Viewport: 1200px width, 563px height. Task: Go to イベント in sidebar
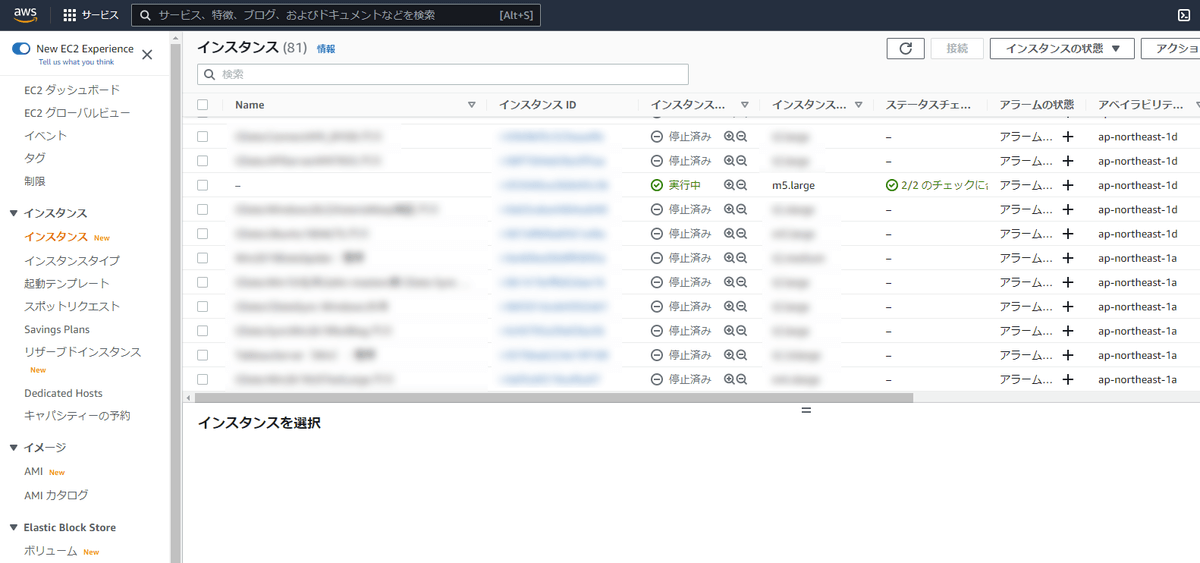[46, 136]
